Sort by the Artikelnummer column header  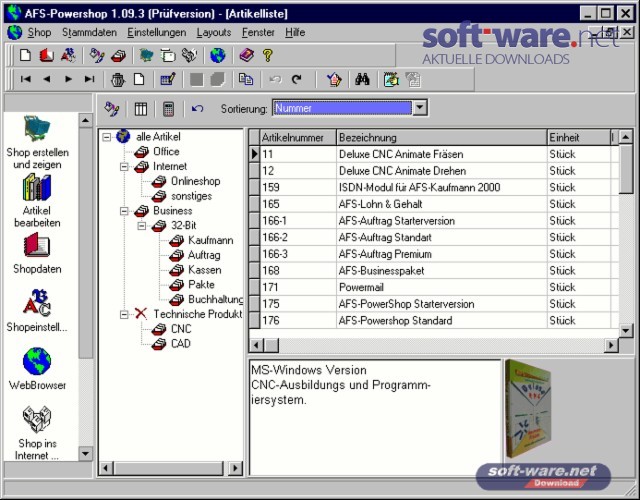pos(298,138)
